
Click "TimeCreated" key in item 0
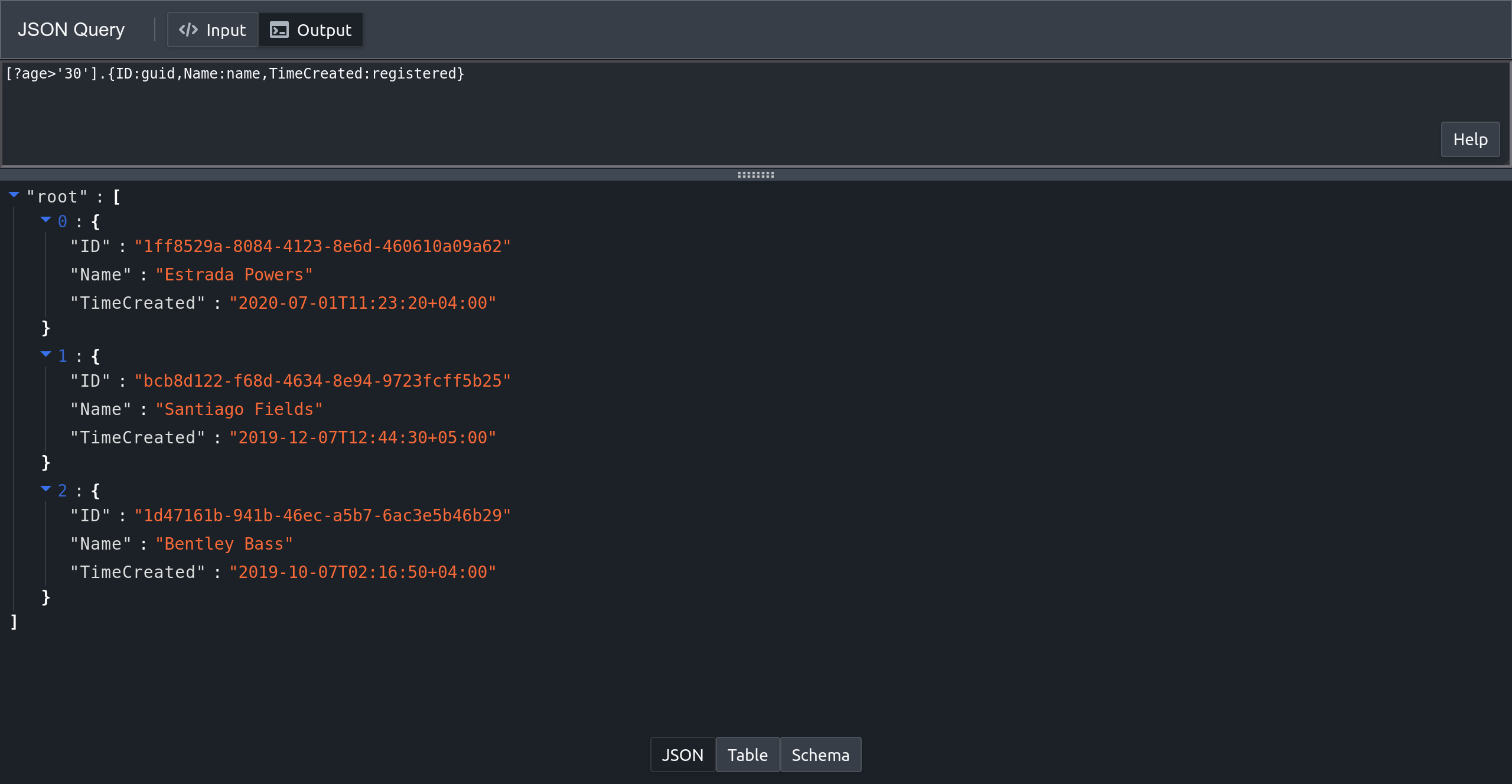(138, 303)
